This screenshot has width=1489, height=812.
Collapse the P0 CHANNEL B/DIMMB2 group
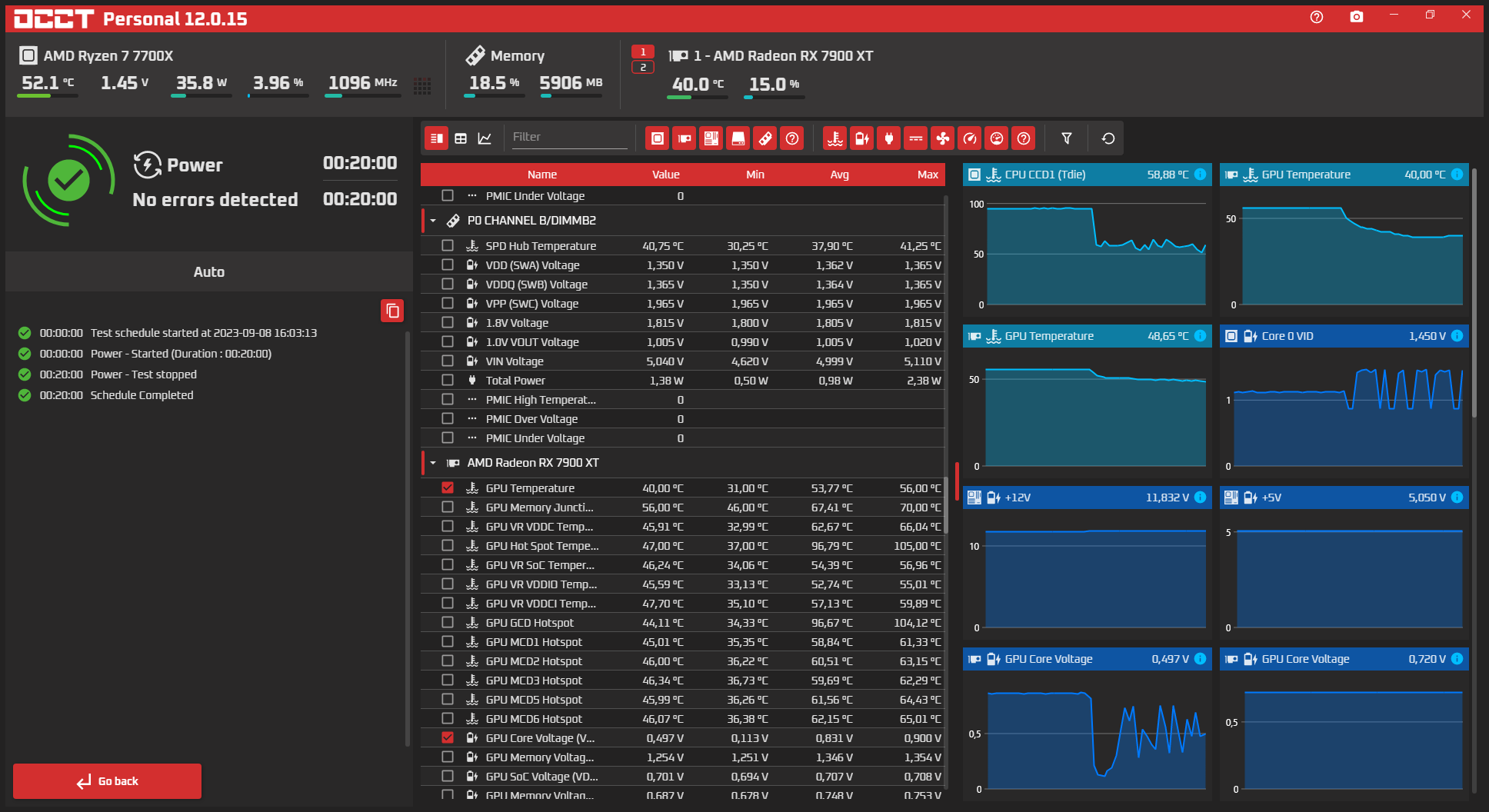point(433,221)
